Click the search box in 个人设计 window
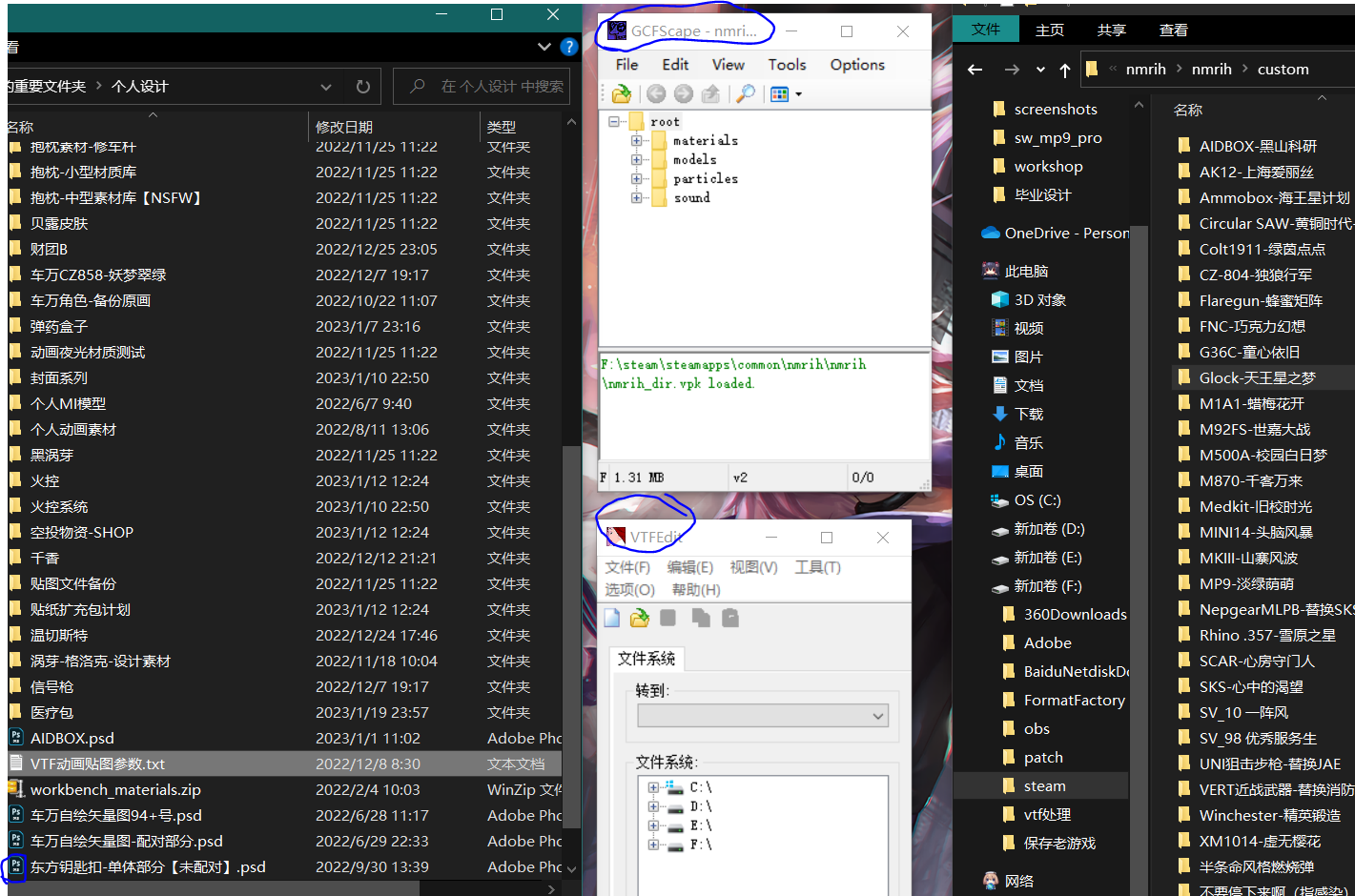Screen dimensions: 1355x896 (x=482, y=86)
